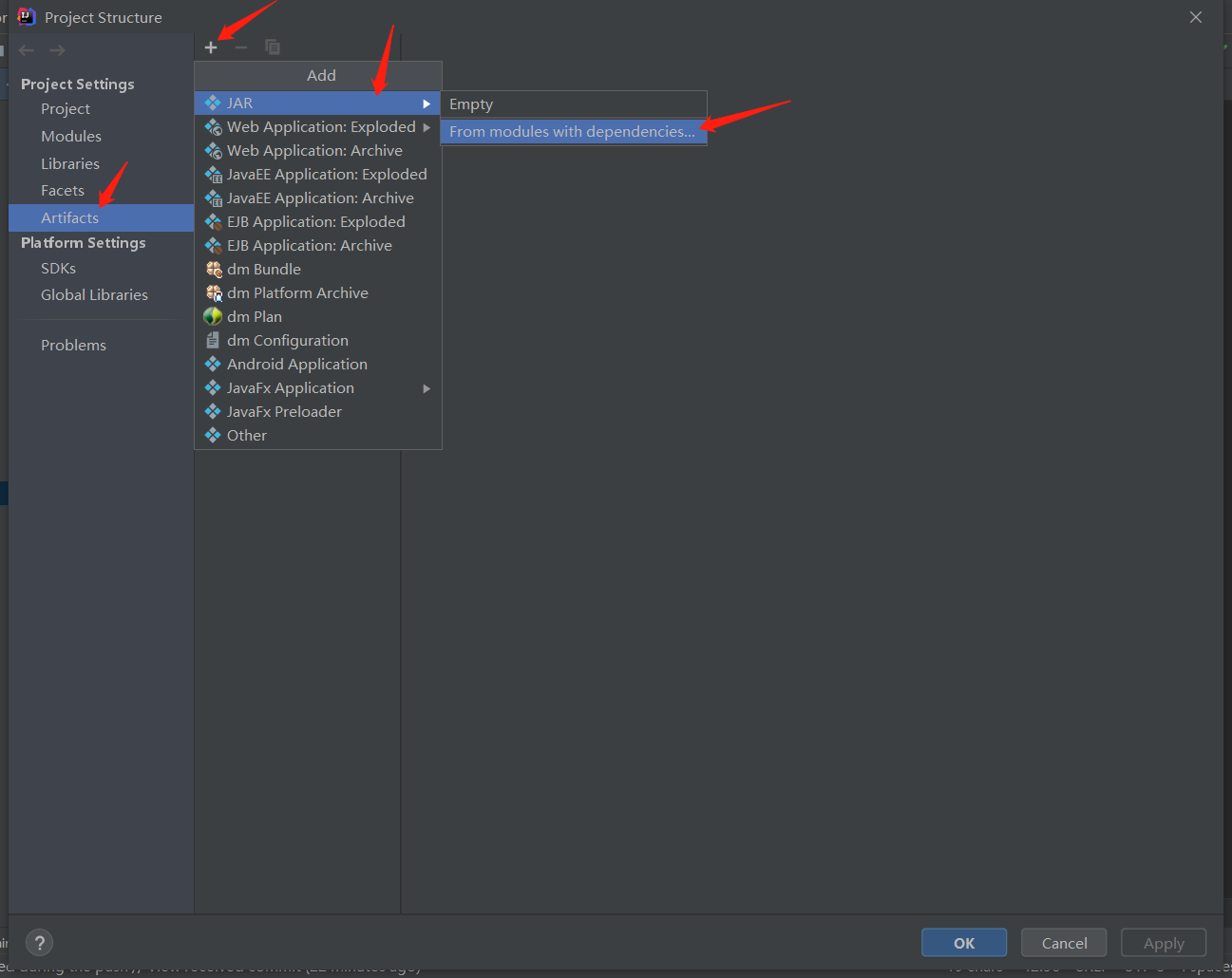Viewport: 1232px width, 978px height.
Task: Click the Cancel button
Action: point(1064,943)
